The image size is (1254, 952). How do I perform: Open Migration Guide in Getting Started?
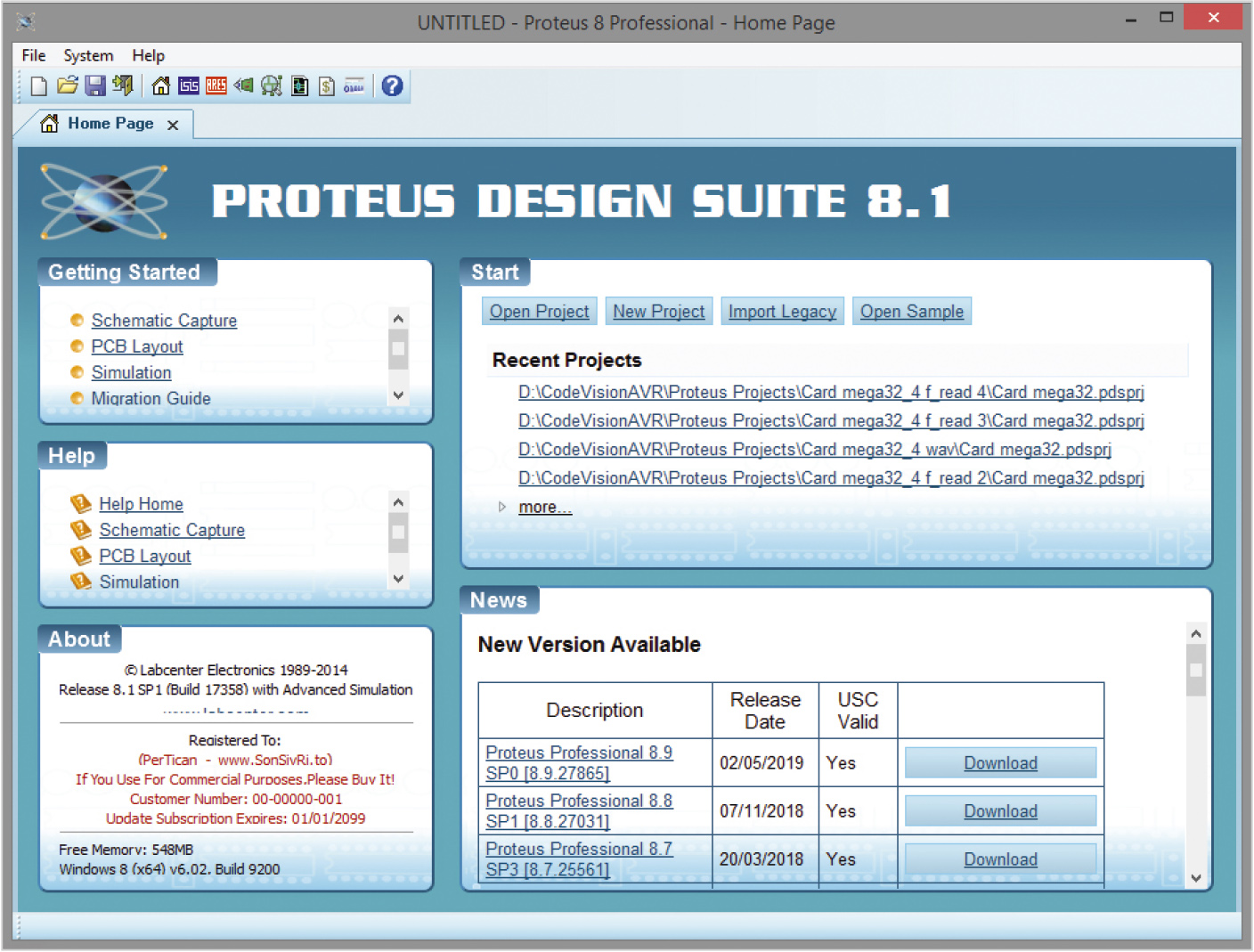click(x=151, y=398)
